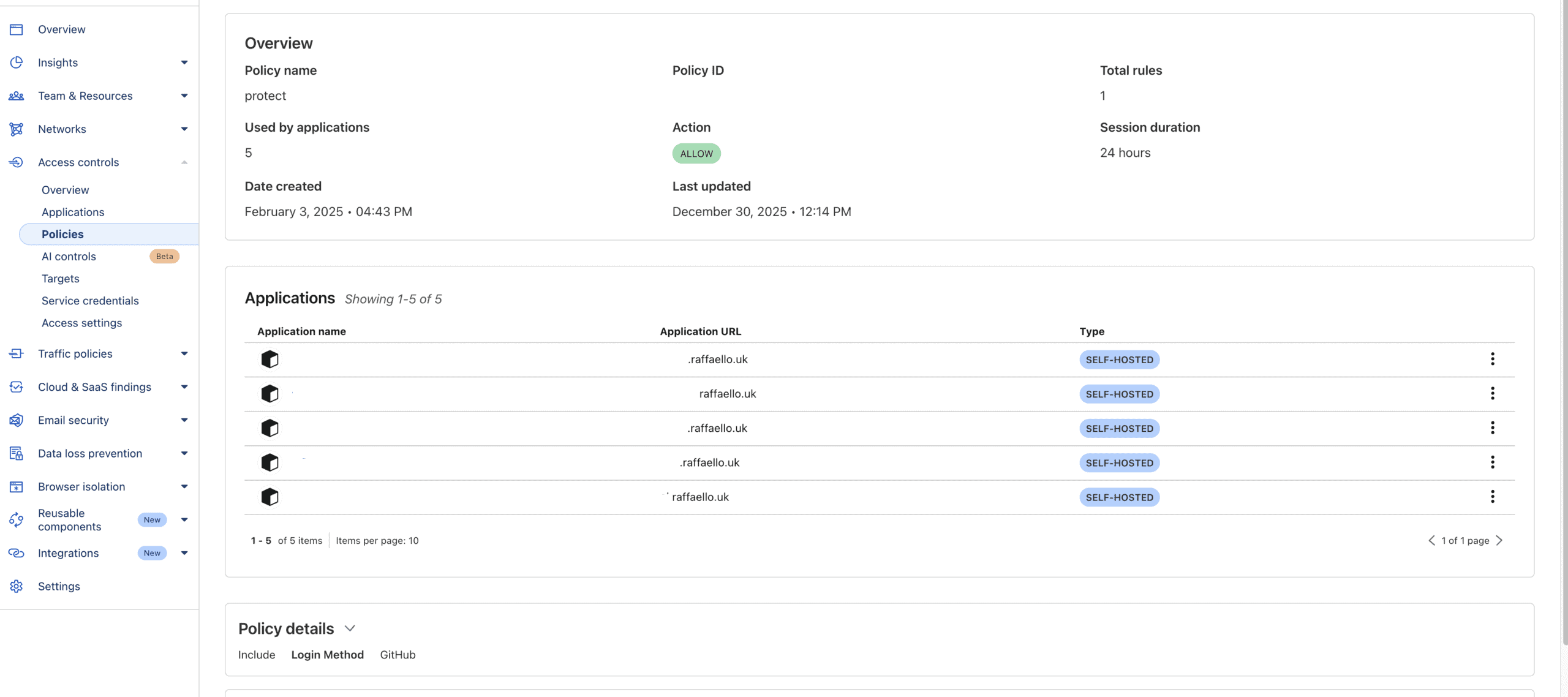Expand the Team & Resources arrow
The image size is (1568, 697).
tap(184, 96)
